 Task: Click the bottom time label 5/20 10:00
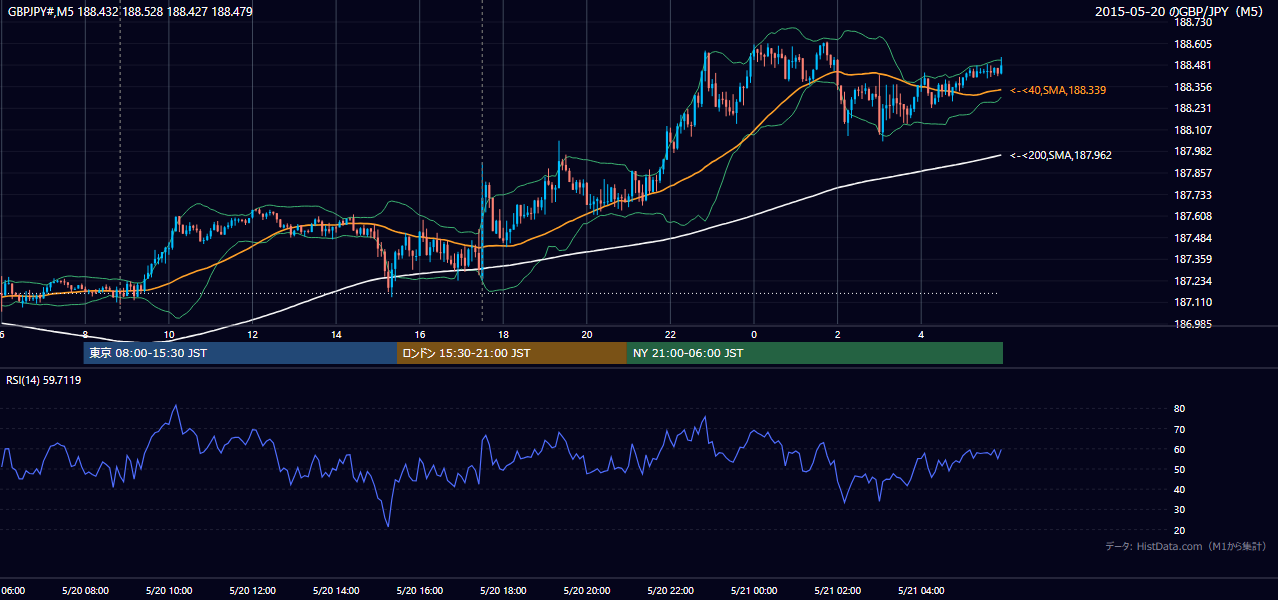point(168,591)
